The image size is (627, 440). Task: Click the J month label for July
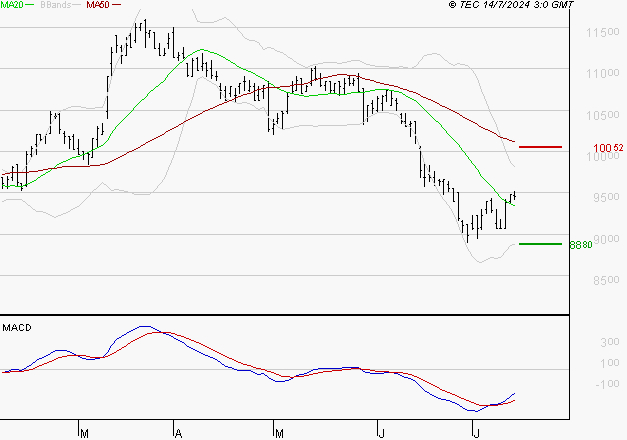click(x=476, y=434)
